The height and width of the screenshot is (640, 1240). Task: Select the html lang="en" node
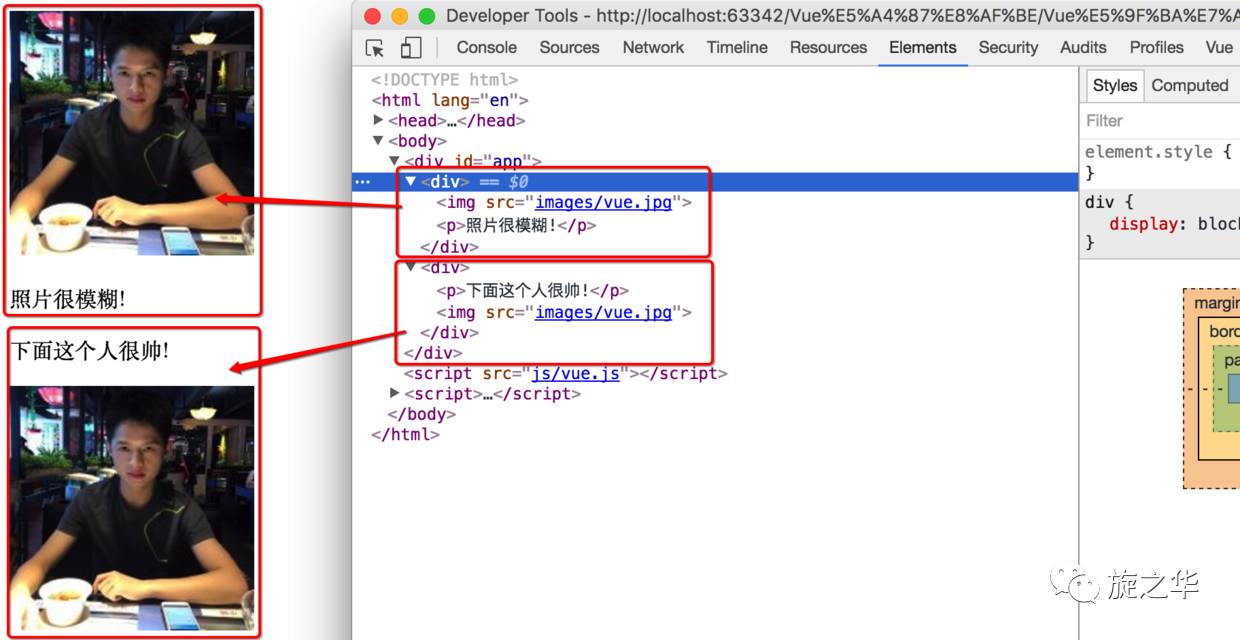point(450,100)
